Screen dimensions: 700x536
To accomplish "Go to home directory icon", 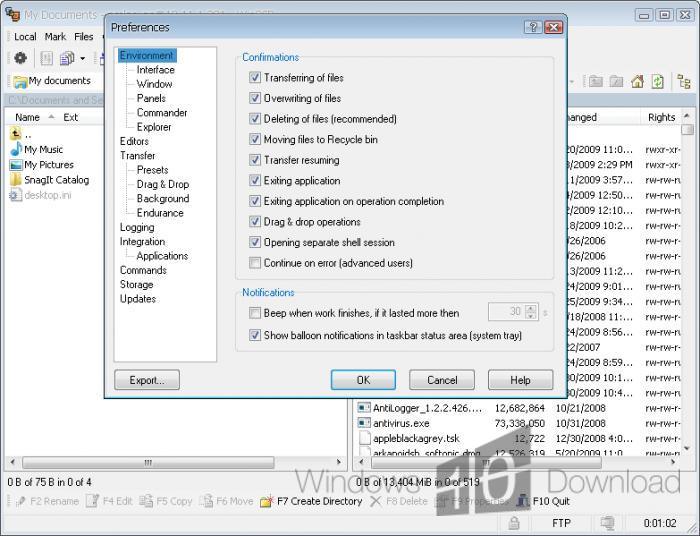I will [637, 81].
